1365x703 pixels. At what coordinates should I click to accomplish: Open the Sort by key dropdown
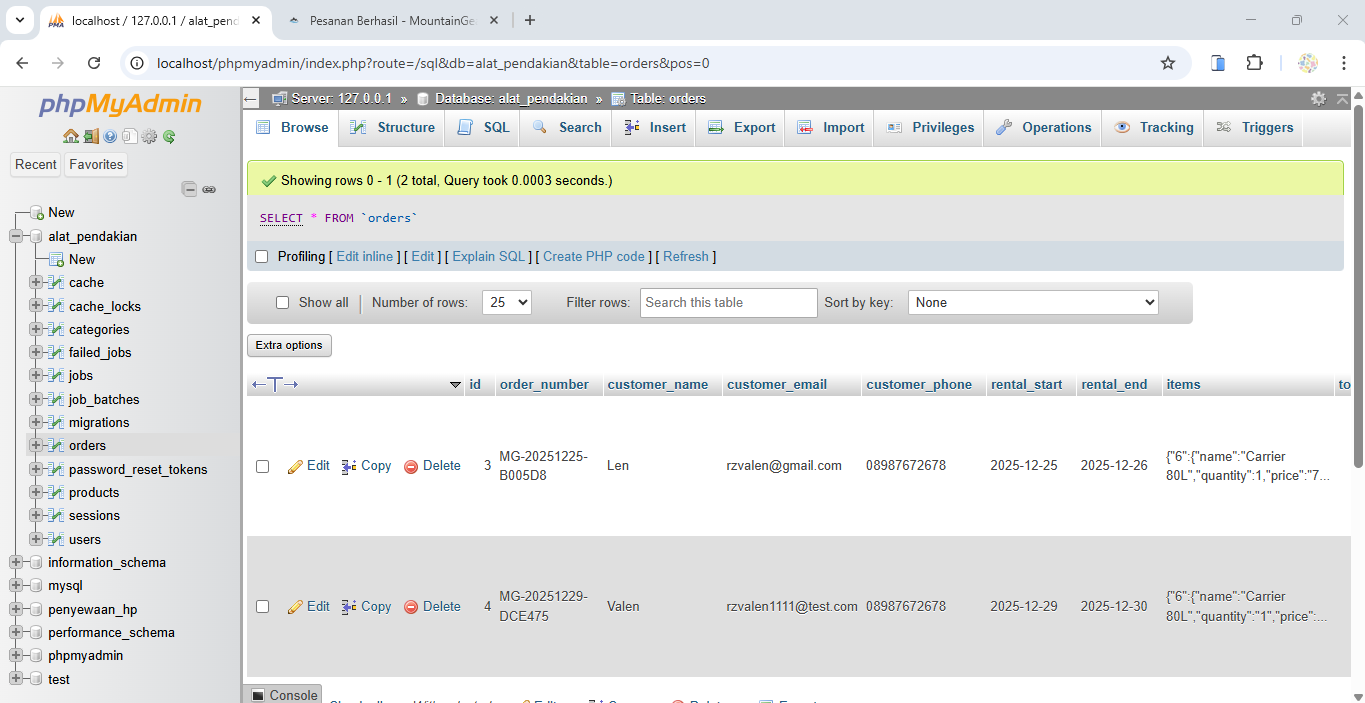pos(1032,302)
